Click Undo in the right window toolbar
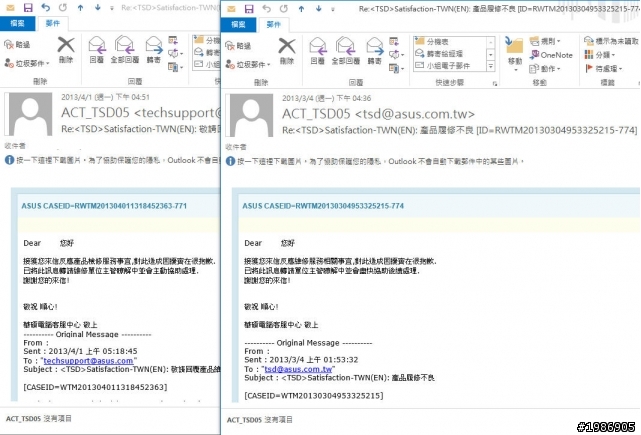The width and height of the screenshot is (641, 435). pyautogui.click(x=267, y=9)
